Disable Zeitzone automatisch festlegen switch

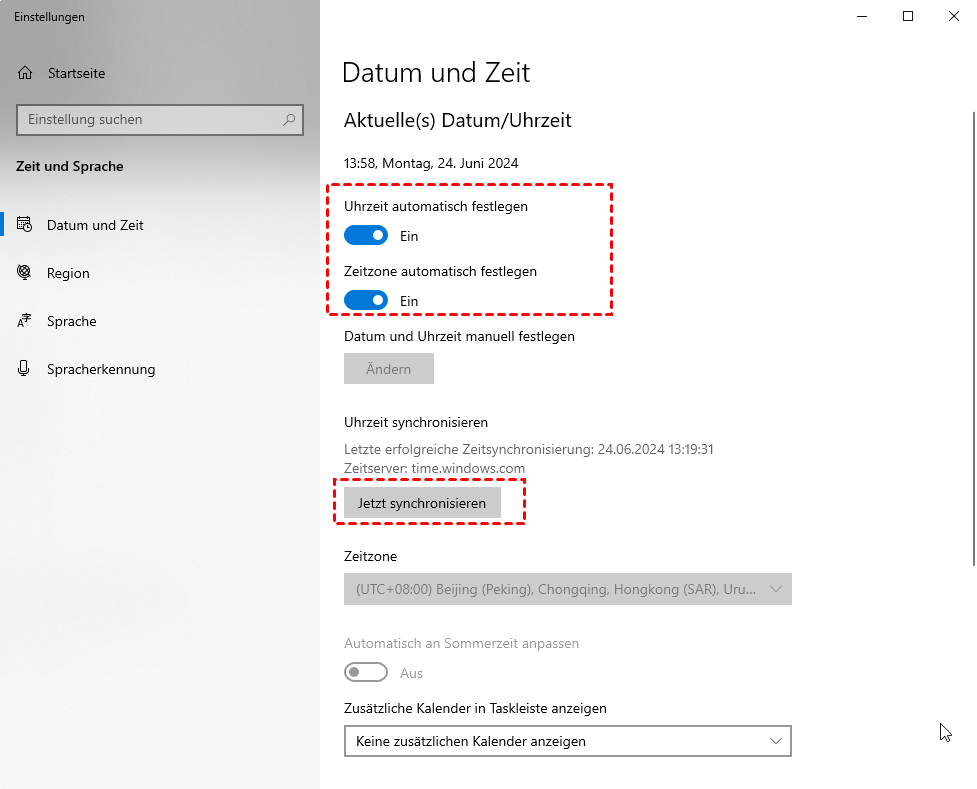(x=365, y=300)
